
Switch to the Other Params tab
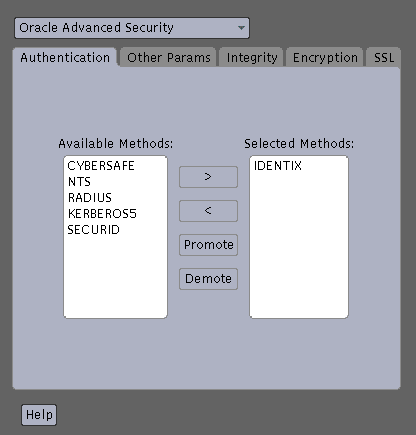pyautogui.click(x=169, y=58)
